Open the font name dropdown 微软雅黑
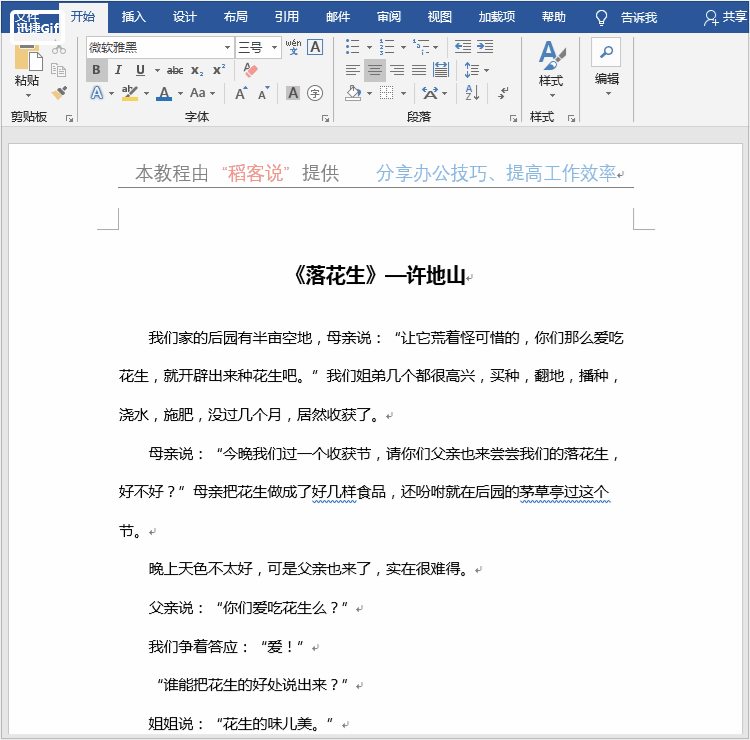 (227, 47)
